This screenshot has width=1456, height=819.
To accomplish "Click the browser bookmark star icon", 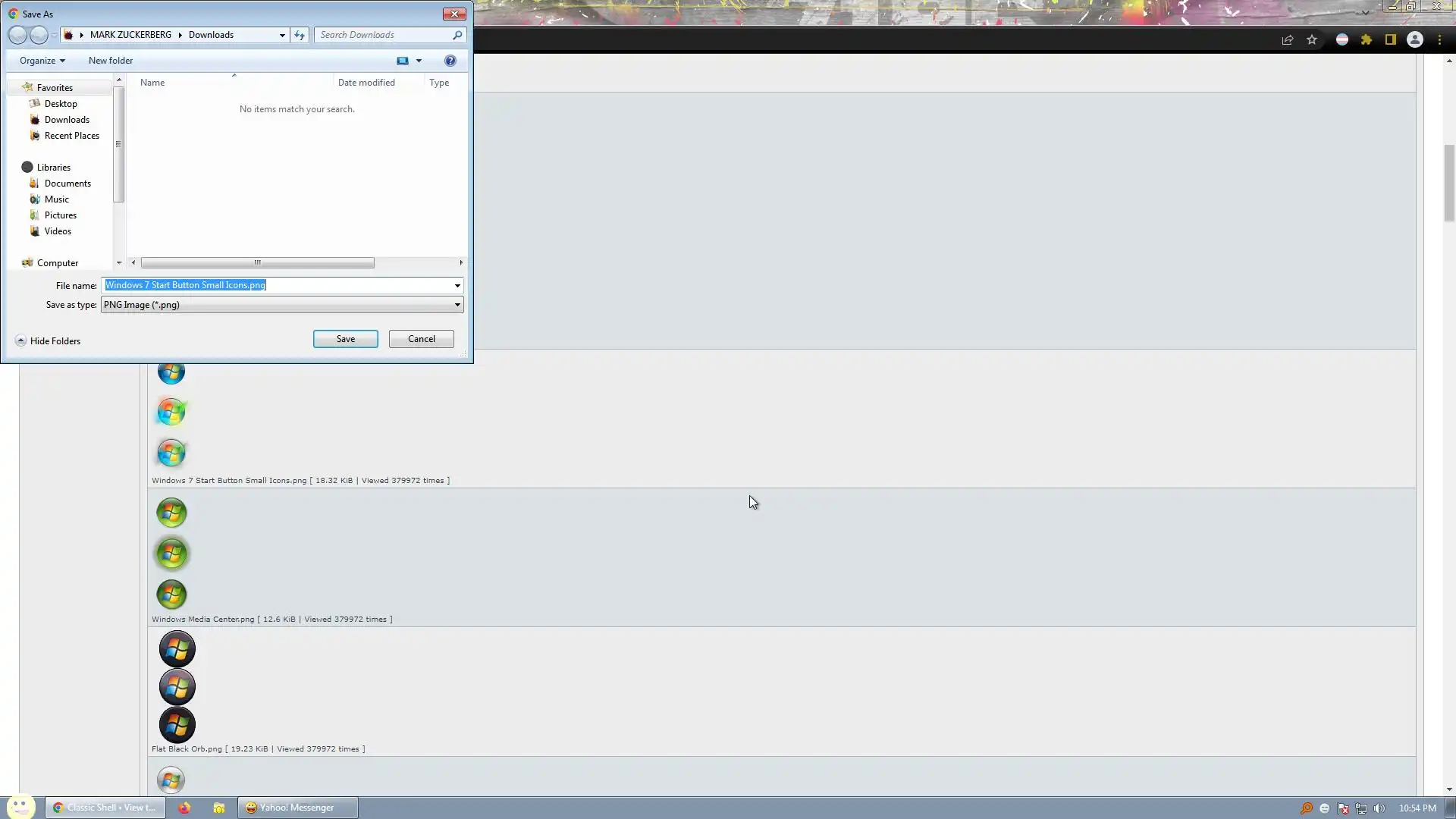I will [1311, 40].
